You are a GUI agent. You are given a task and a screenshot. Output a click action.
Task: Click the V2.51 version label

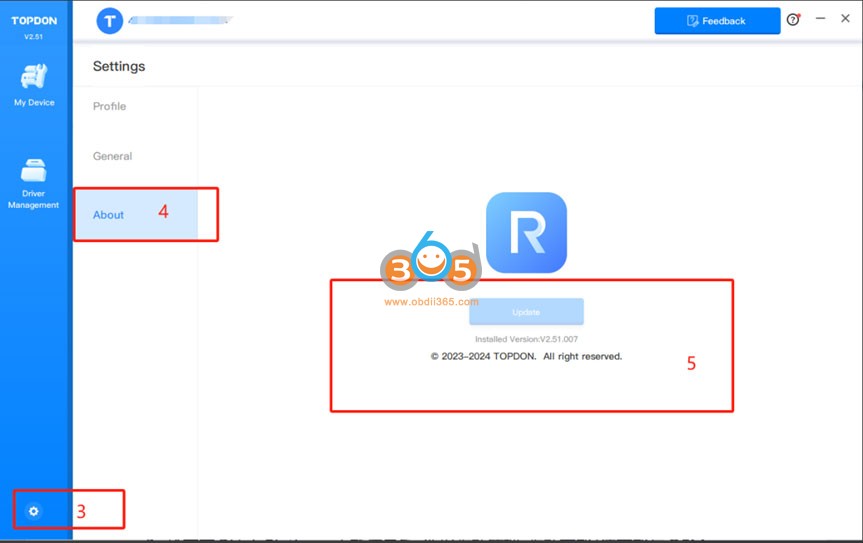(34, 37)
